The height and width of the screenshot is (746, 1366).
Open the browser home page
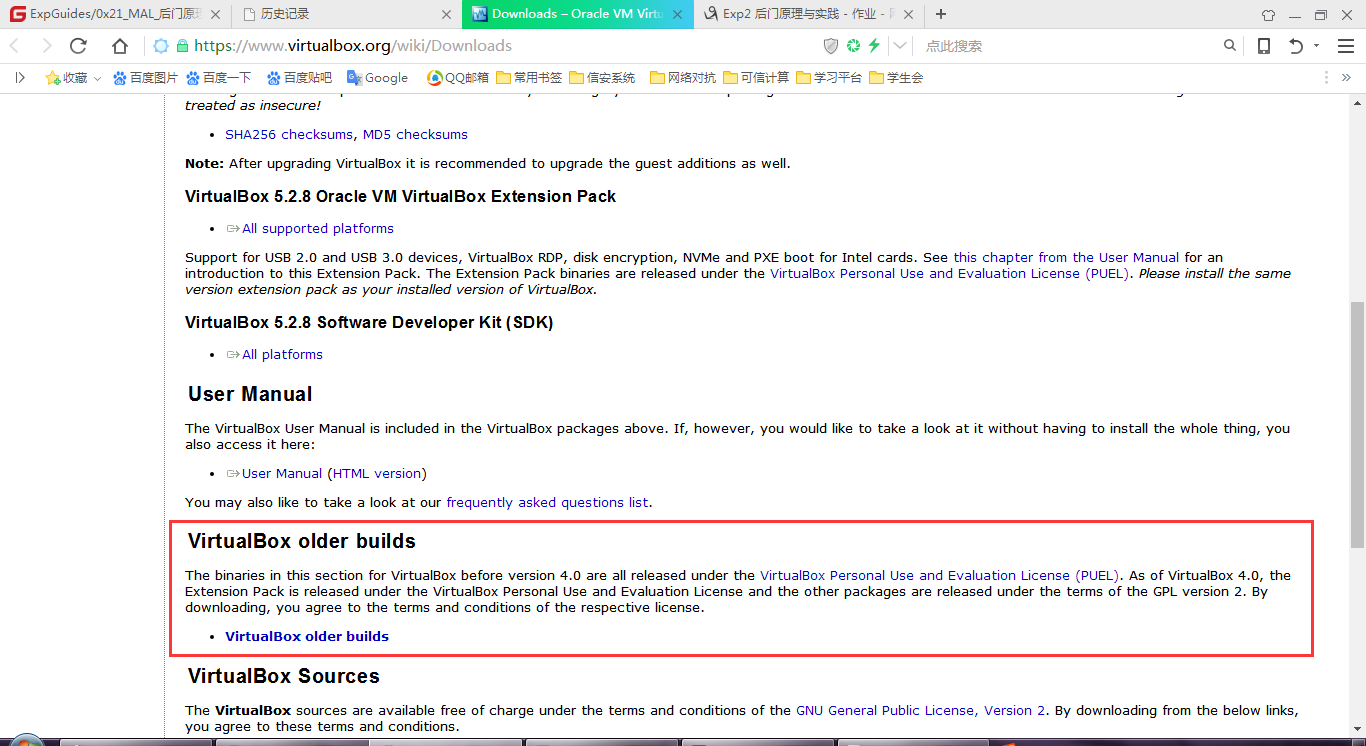click(120, 46)
